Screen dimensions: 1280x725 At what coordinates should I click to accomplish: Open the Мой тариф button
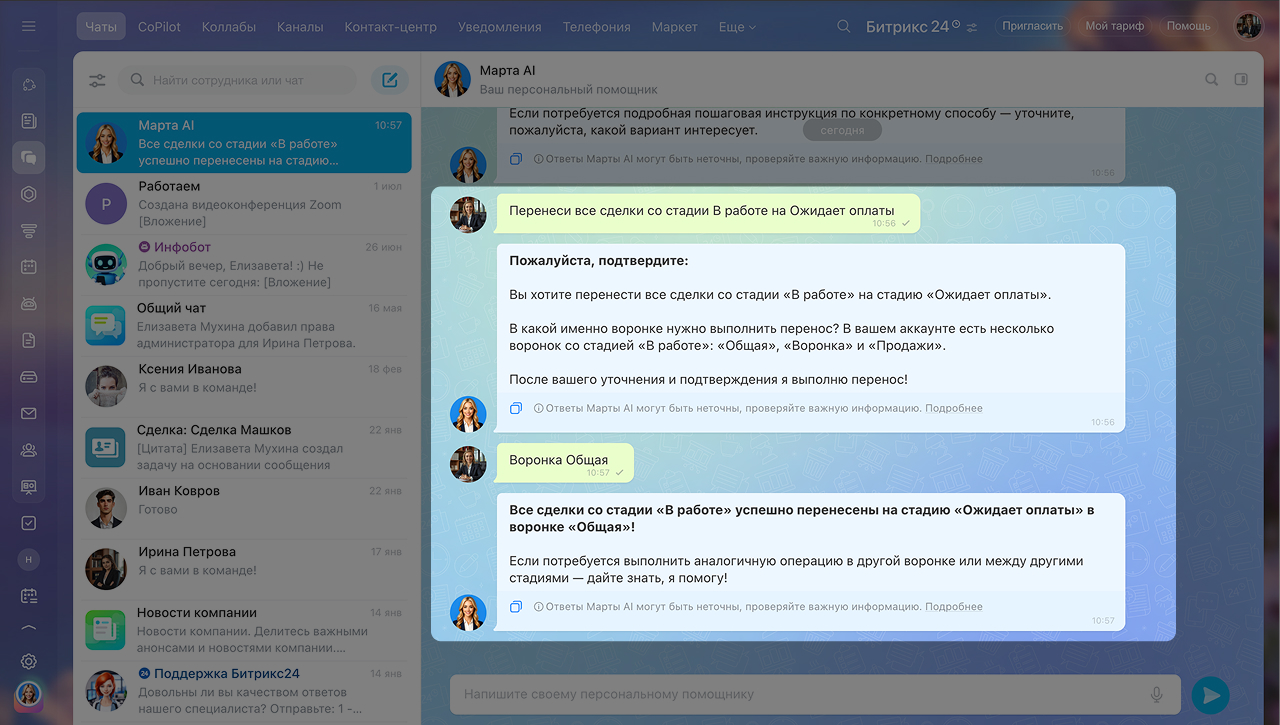click(1114, 26)
